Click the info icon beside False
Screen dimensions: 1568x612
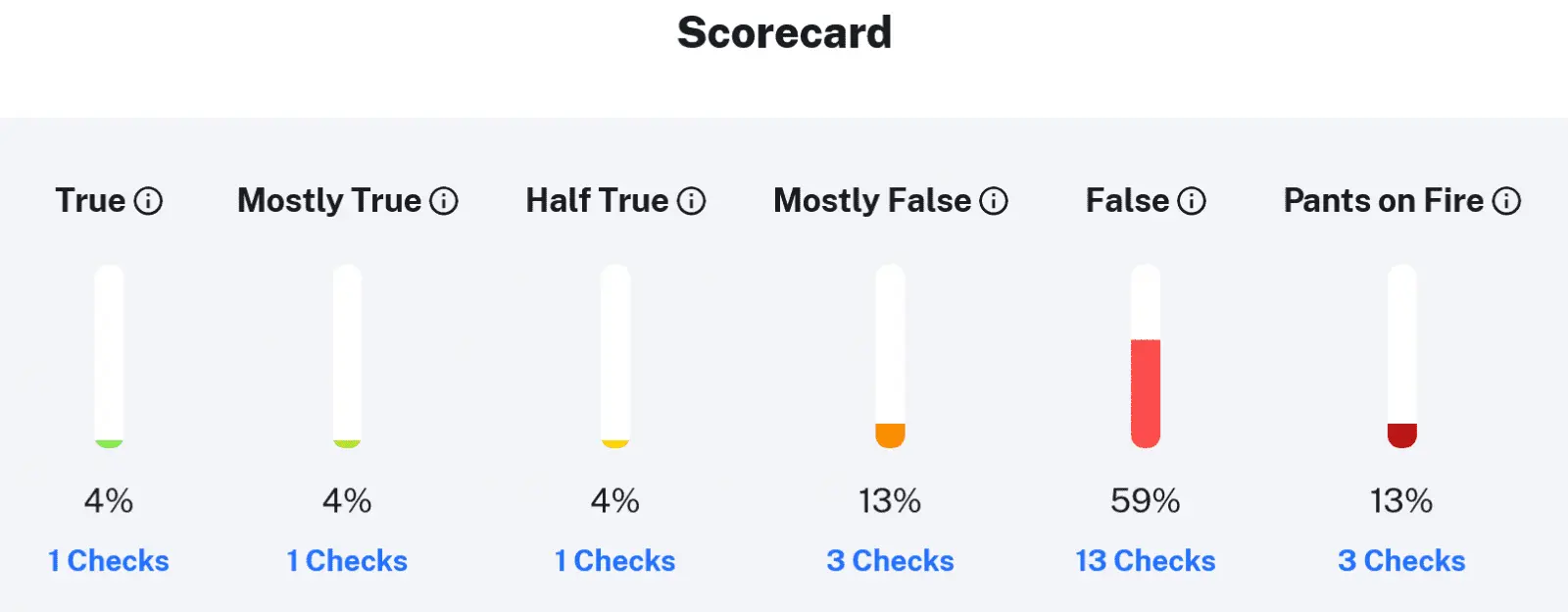1192,201
